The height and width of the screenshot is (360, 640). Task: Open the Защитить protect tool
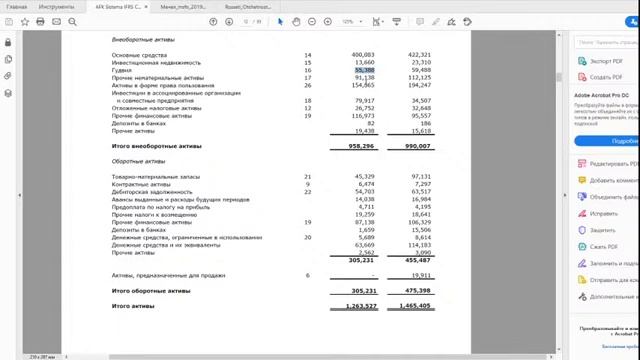coord(598,230)
